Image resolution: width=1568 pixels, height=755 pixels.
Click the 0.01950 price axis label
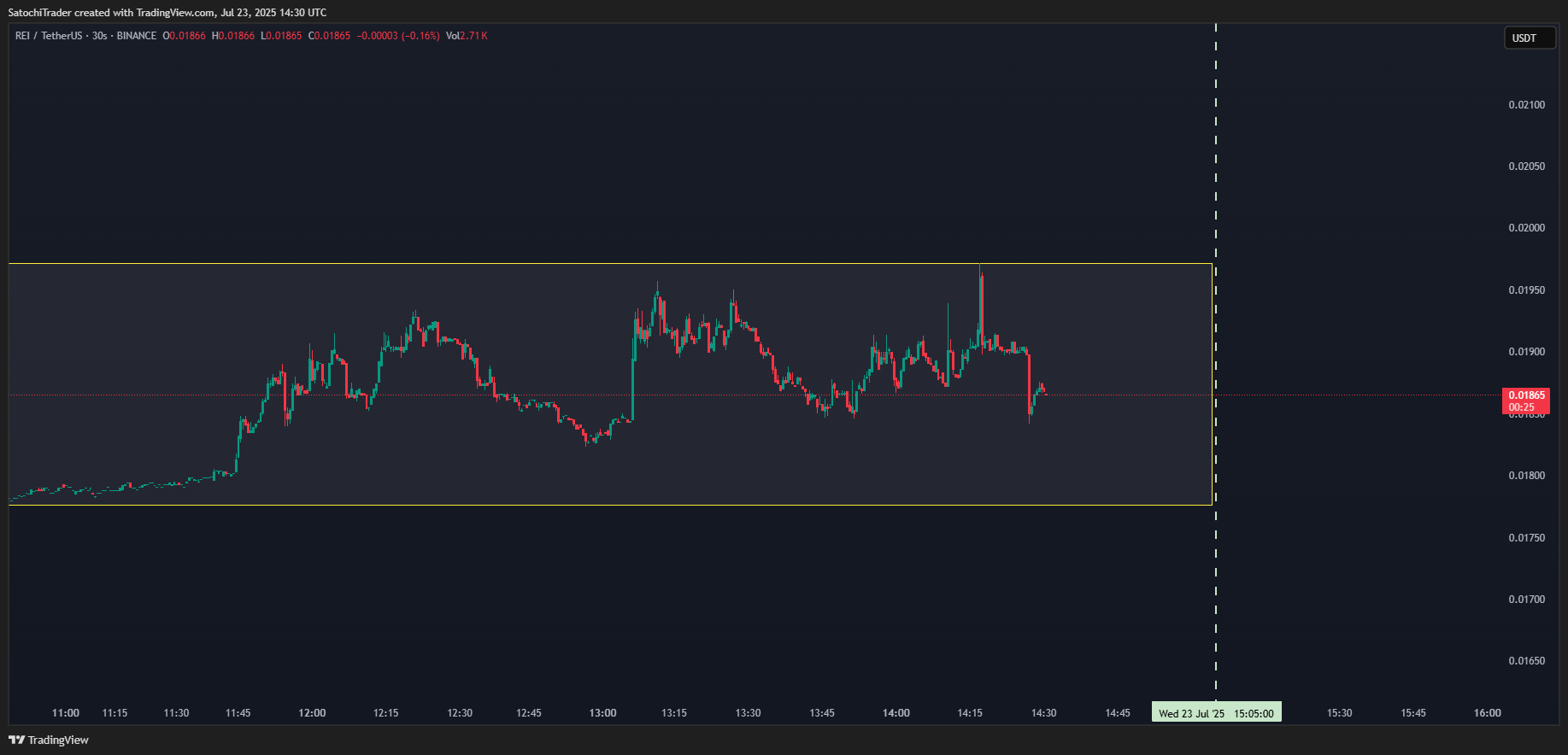[1526, 290]
